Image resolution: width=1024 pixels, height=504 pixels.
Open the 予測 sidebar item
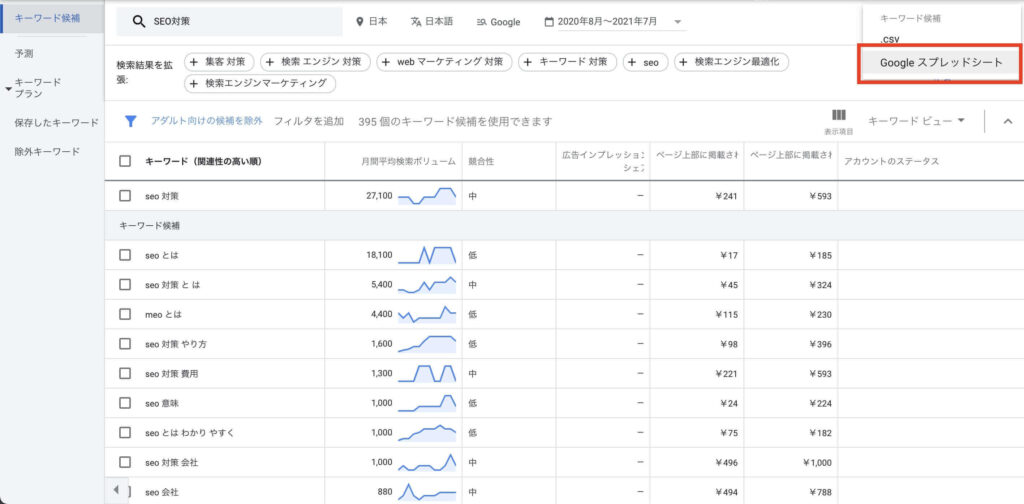click(x=24, y=53)
